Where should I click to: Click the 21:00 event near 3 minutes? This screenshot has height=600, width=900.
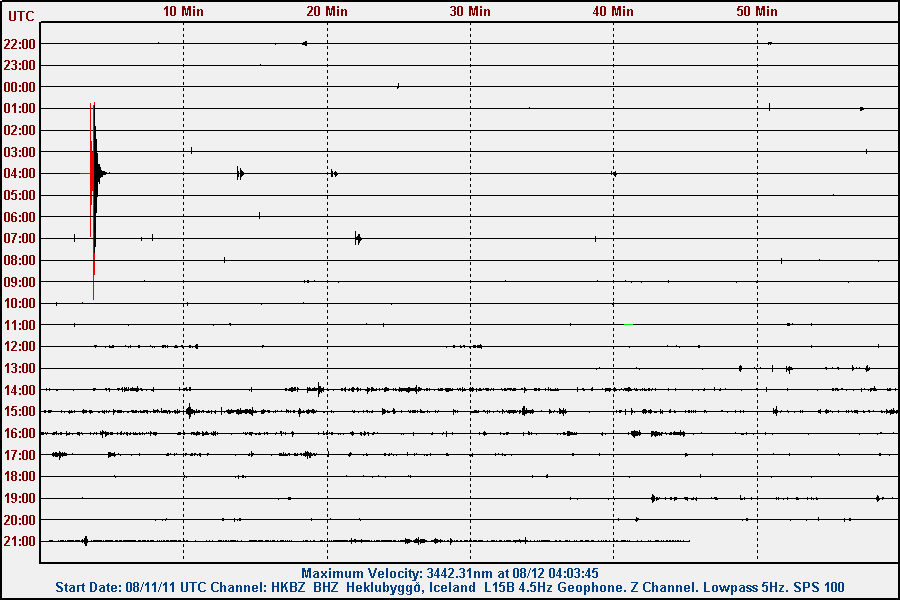pos(86,541)
